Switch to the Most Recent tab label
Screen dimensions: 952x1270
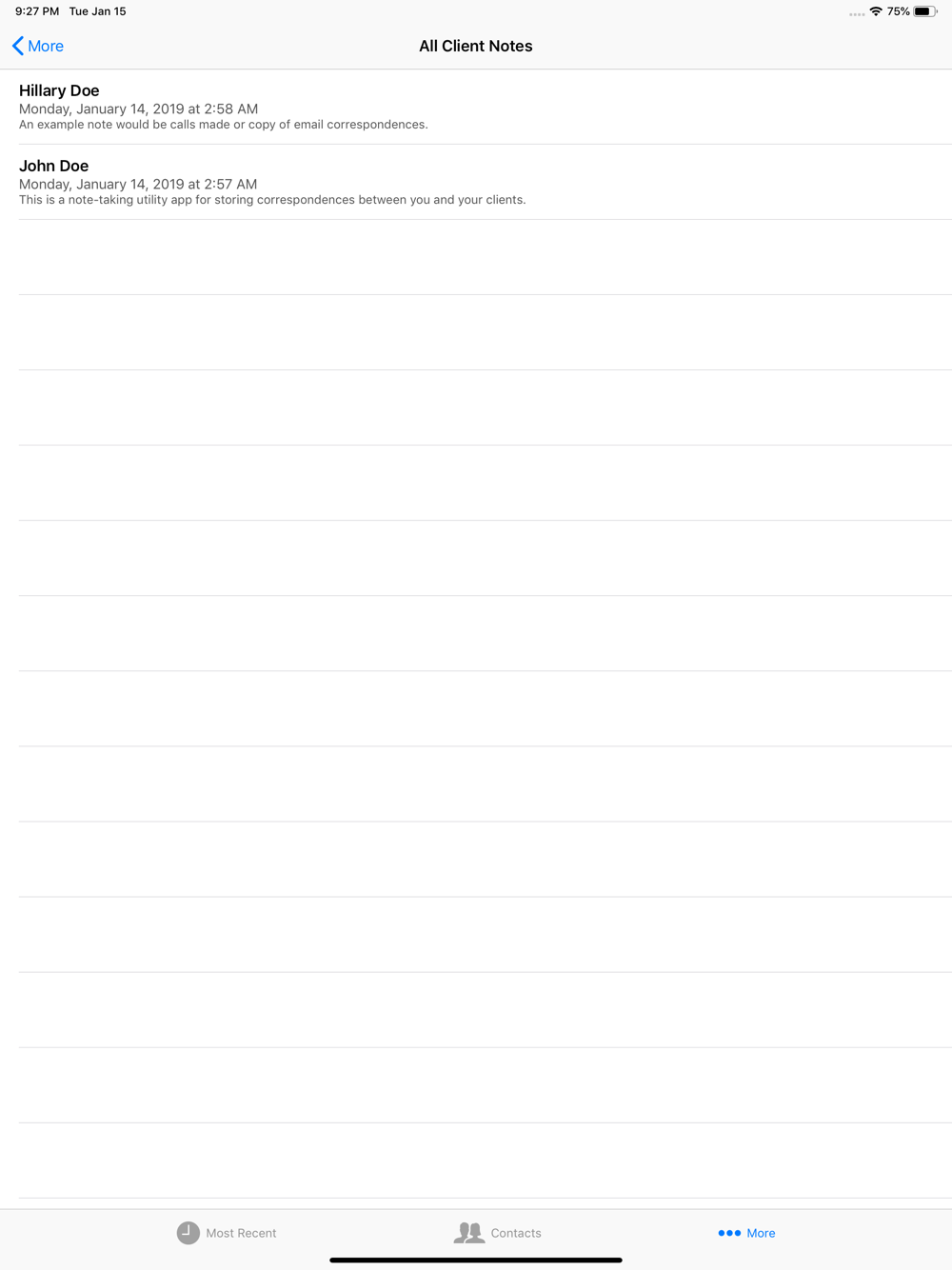241,1233
